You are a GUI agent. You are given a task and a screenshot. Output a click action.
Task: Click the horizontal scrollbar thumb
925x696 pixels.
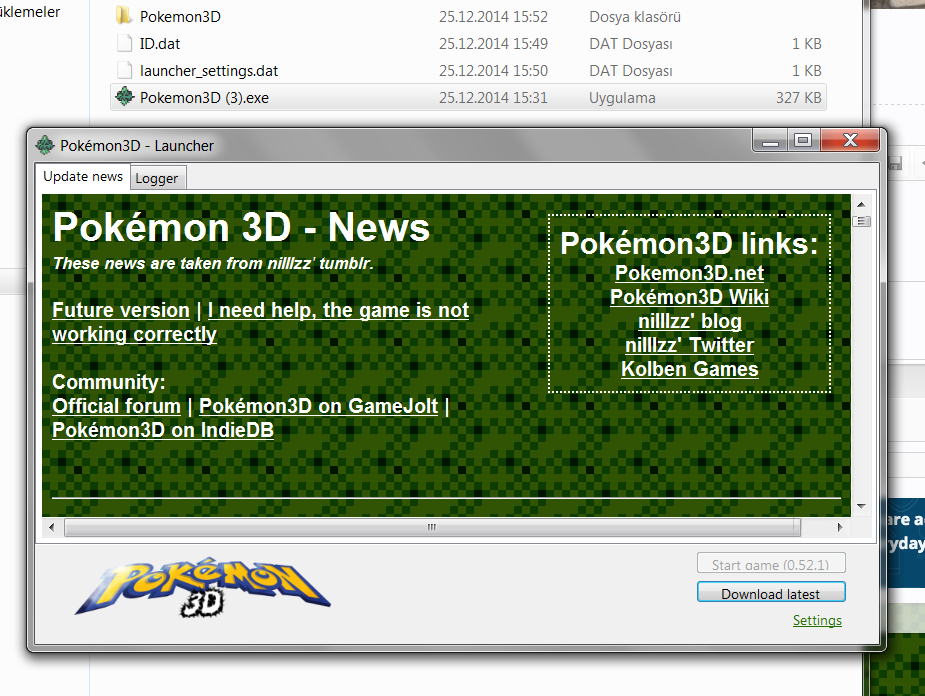[x=431, y=527]
